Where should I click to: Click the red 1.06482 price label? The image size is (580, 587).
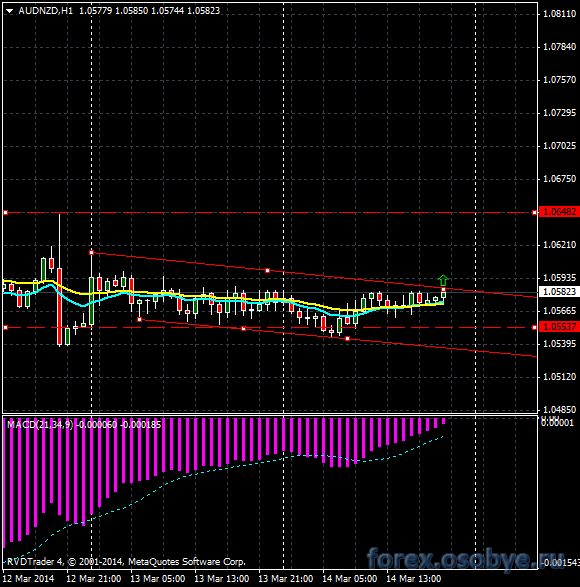click(559, 212)
